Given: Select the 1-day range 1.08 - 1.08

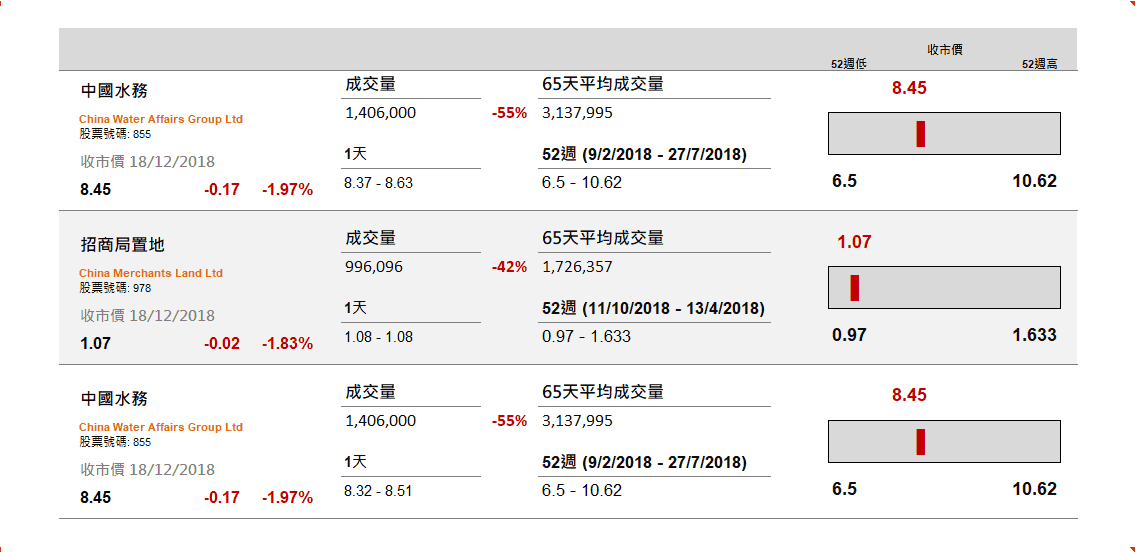Looking at the screenshot, I should coord(378,337).
